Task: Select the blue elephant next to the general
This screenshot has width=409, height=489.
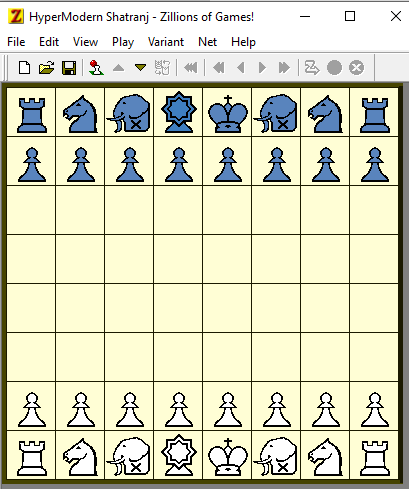Action: tap(129, 113)
